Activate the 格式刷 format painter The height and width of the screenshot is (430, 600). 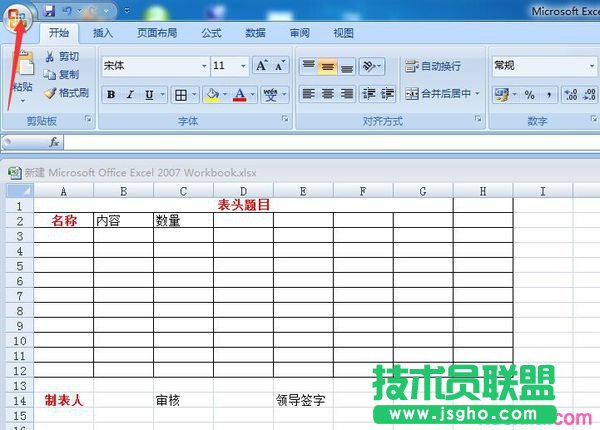pyautogui.click(x=67, y=93)
